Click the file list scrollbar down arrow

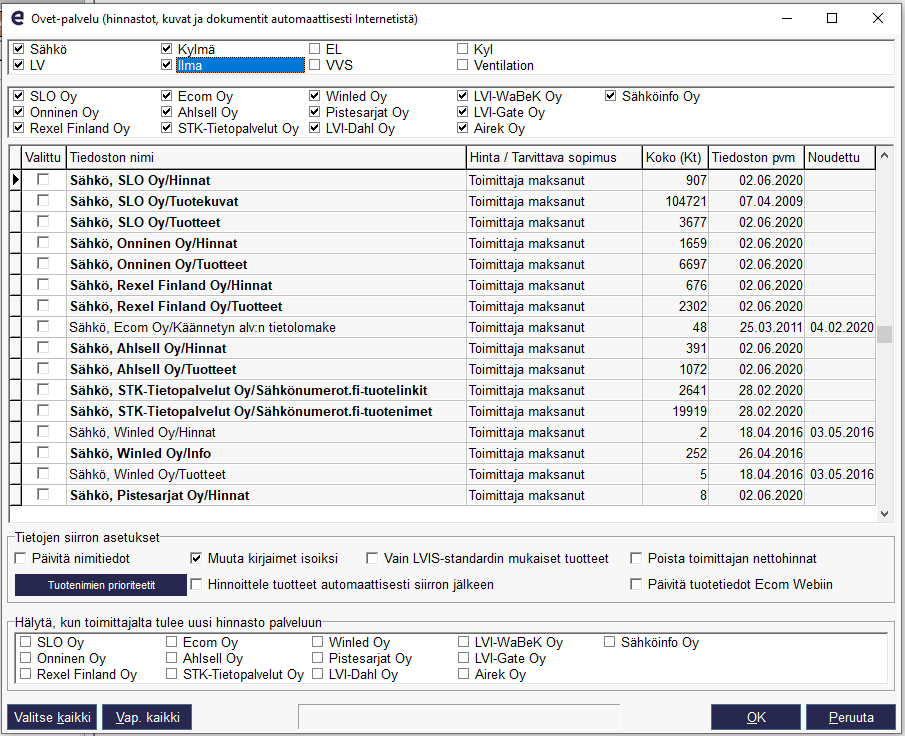click(x=884, y=514)
